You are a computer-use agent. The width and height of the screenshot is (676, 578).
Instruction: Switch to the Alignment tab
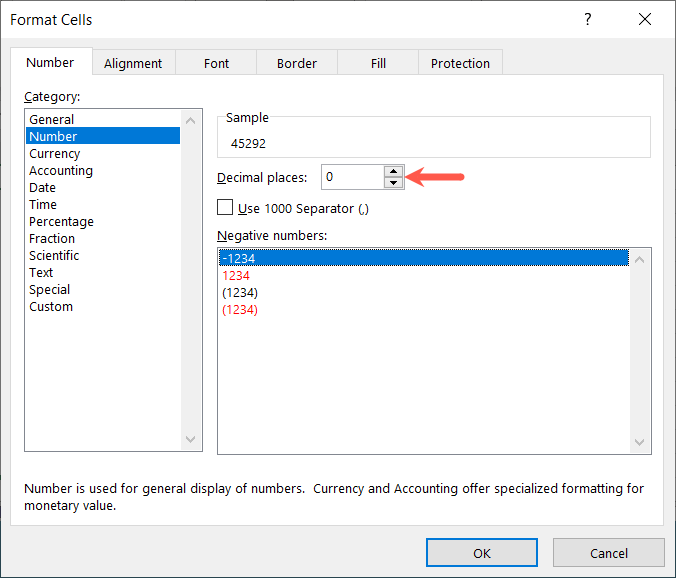[133, 63]
